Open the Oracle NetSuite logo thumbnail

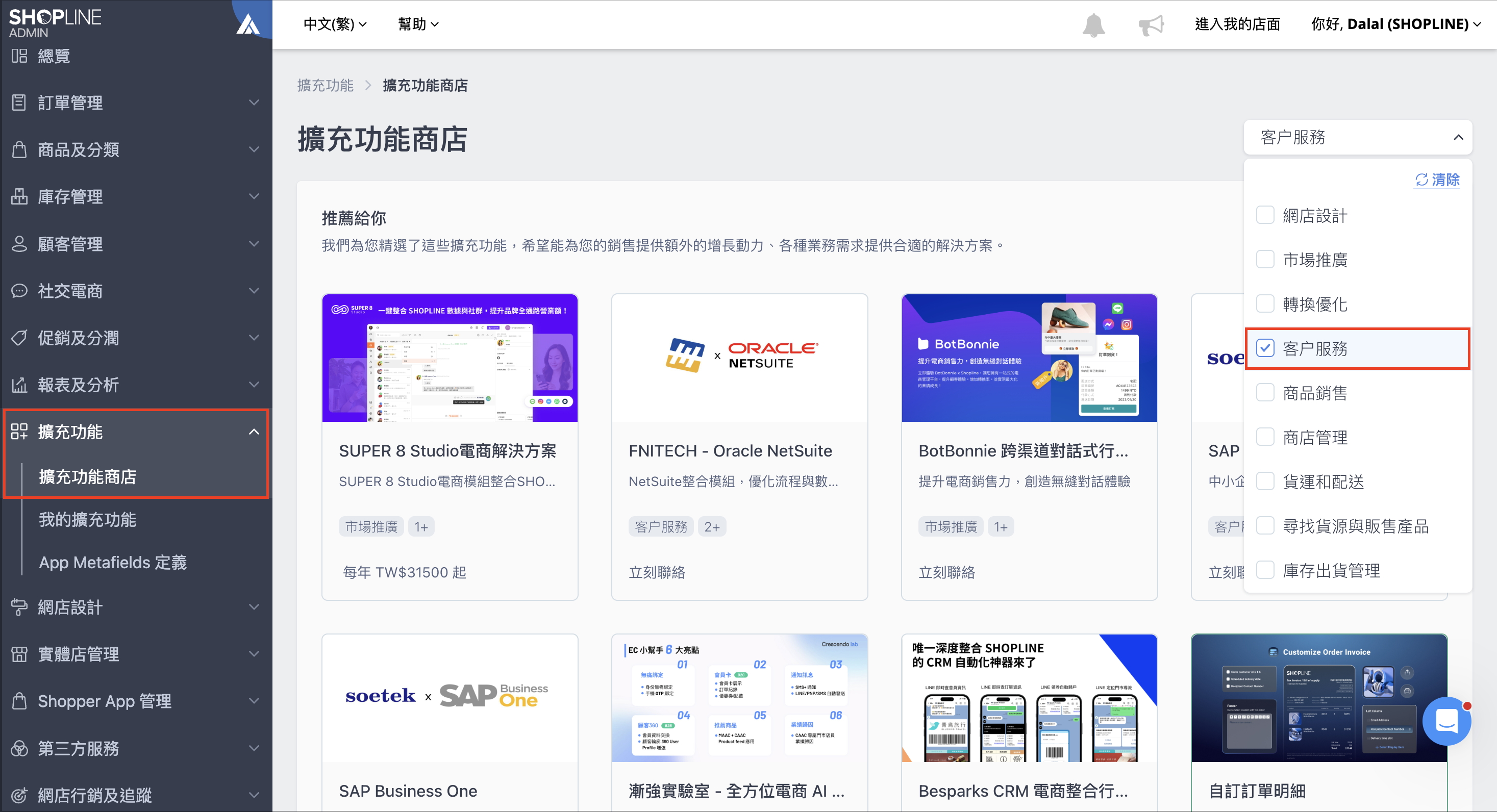740,358
